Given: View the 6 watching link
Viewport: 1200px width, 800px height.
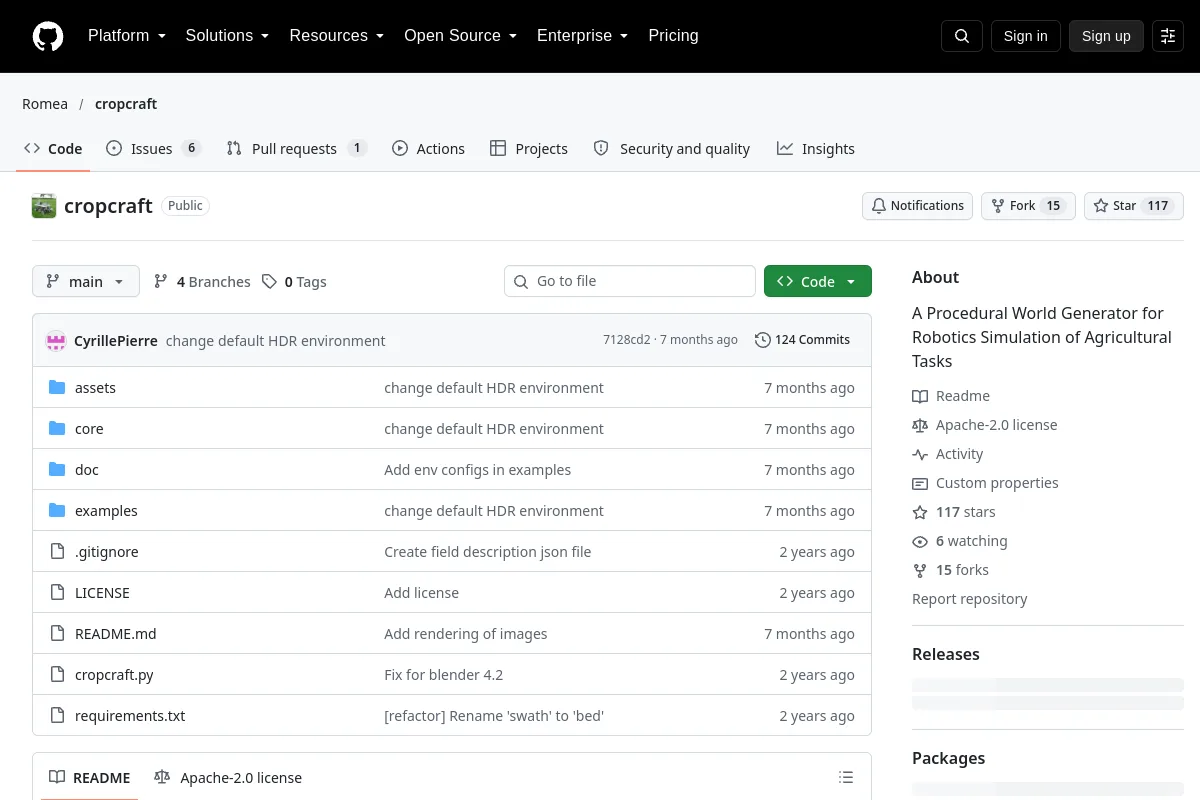Looking at the screenshot, I should click(960, 541).
